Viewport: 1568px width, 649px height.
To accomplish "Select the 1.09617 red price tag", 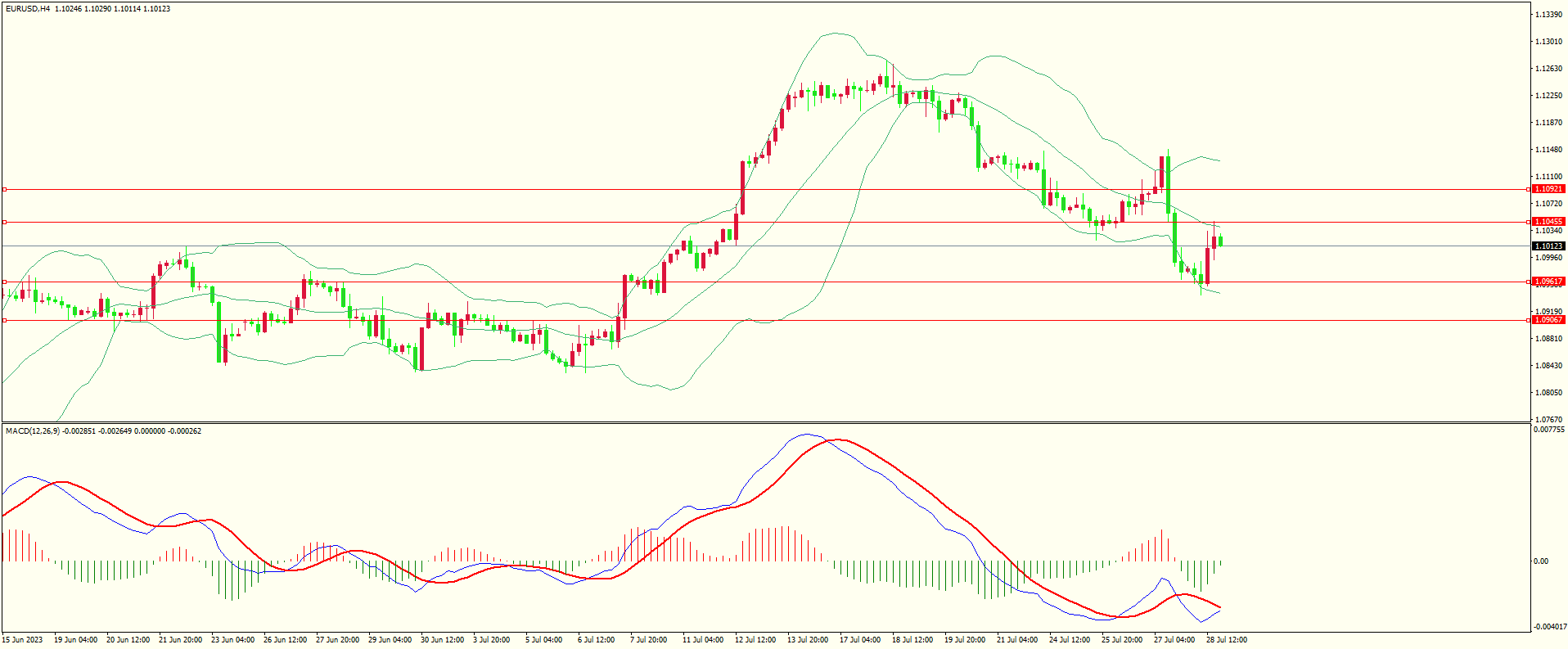I will click(1548, 282).
